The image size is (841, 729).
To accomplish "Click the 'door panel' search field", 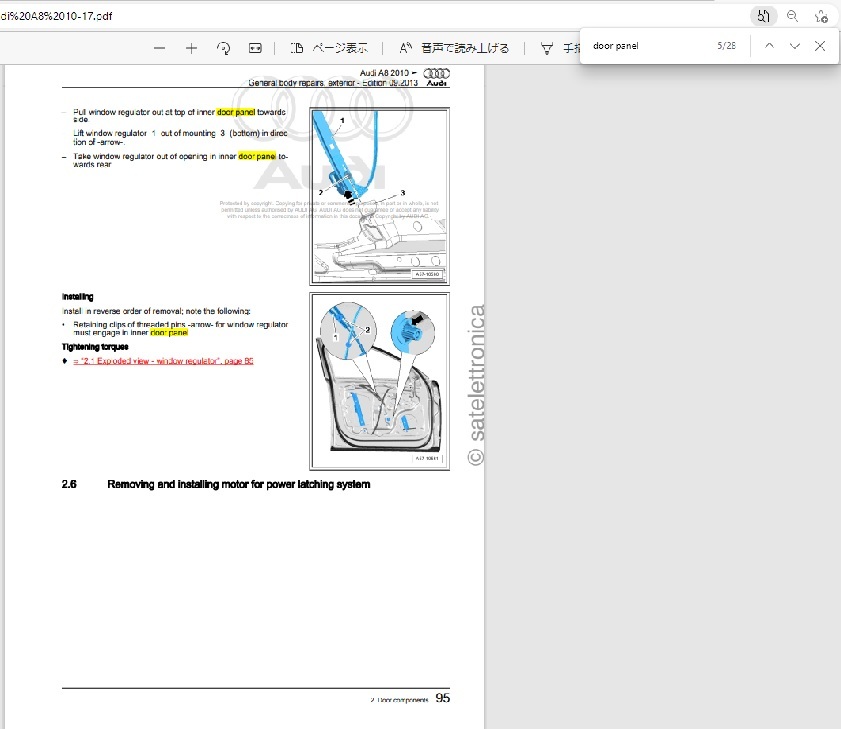I will pyautogui.click(x=645, y=46).
